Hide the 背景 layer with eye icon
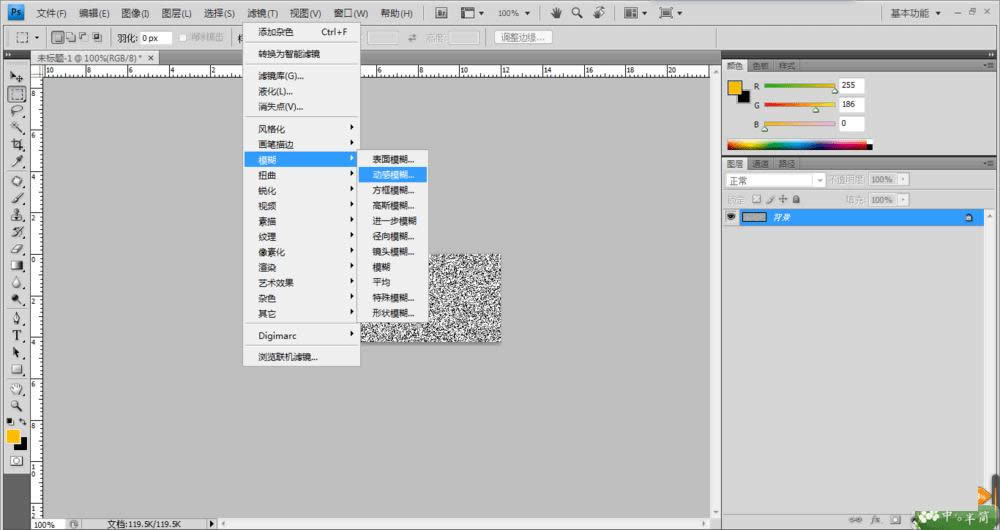 point(731,217)
